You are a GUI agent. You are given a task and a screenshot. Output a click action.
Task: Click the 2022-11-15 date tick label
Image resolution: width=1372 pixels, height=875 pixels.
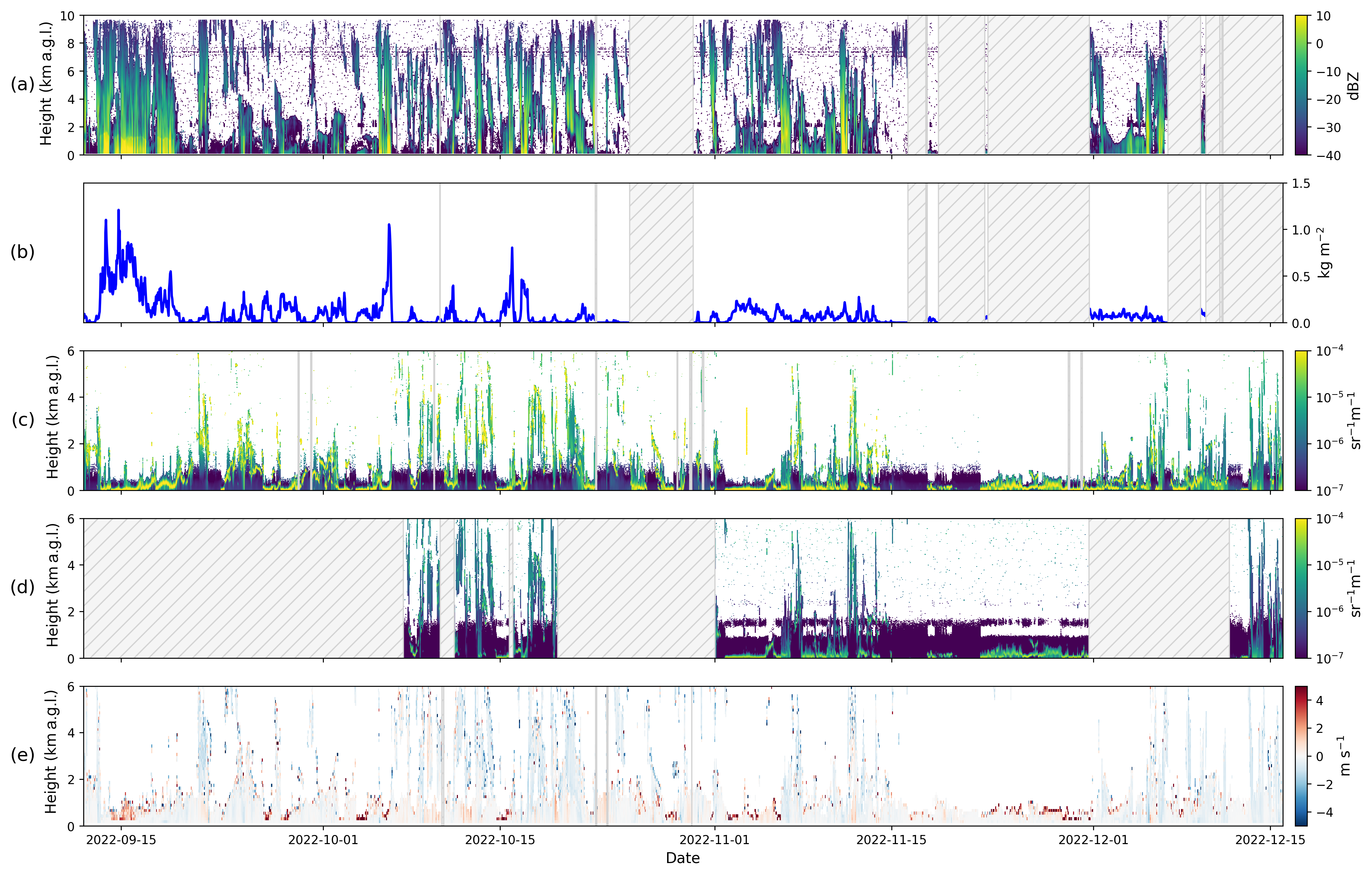click(x=891, y=840)
